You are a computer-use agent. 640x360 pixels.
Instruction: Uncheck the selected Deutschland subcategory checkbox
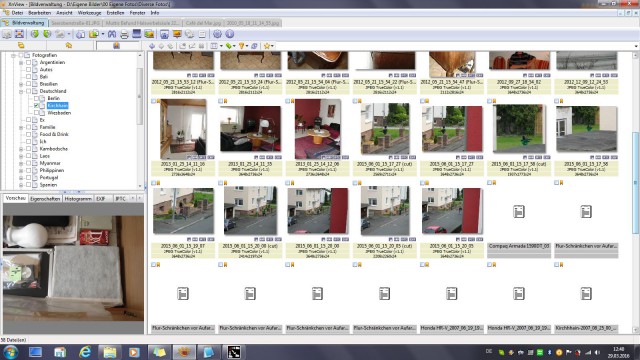coord(36,106)
